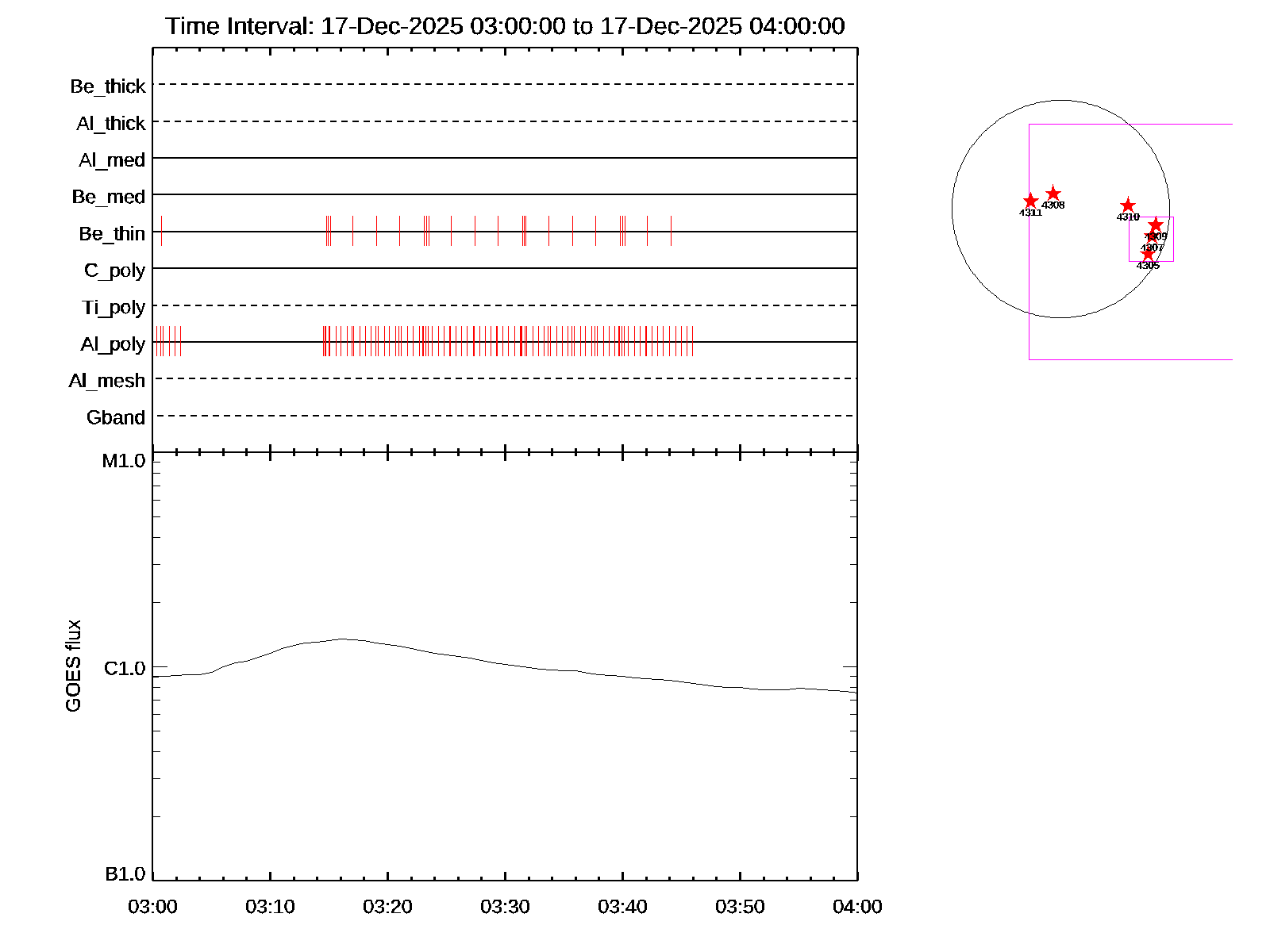The width and height of the screenshot is (1270, 952).
Task: Click the red star above label 4308
Action: click(1053, 194)
